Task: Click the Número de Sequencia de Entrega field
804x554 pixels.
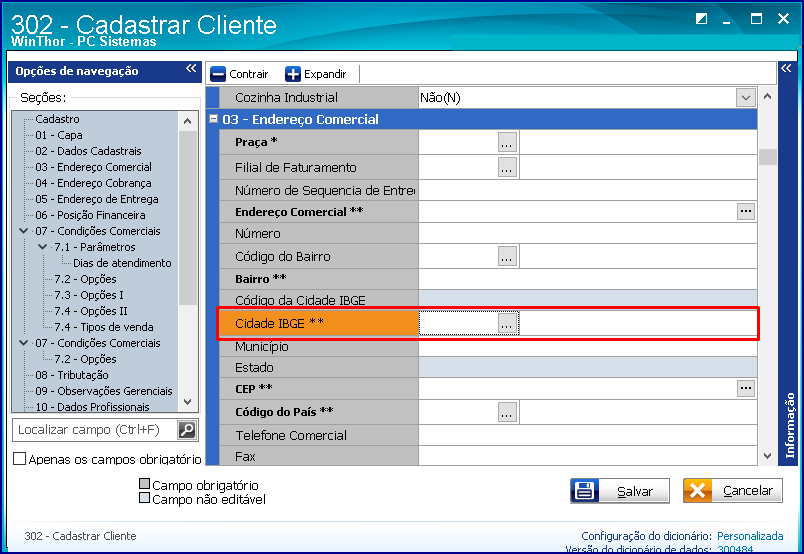Action: 588,190
